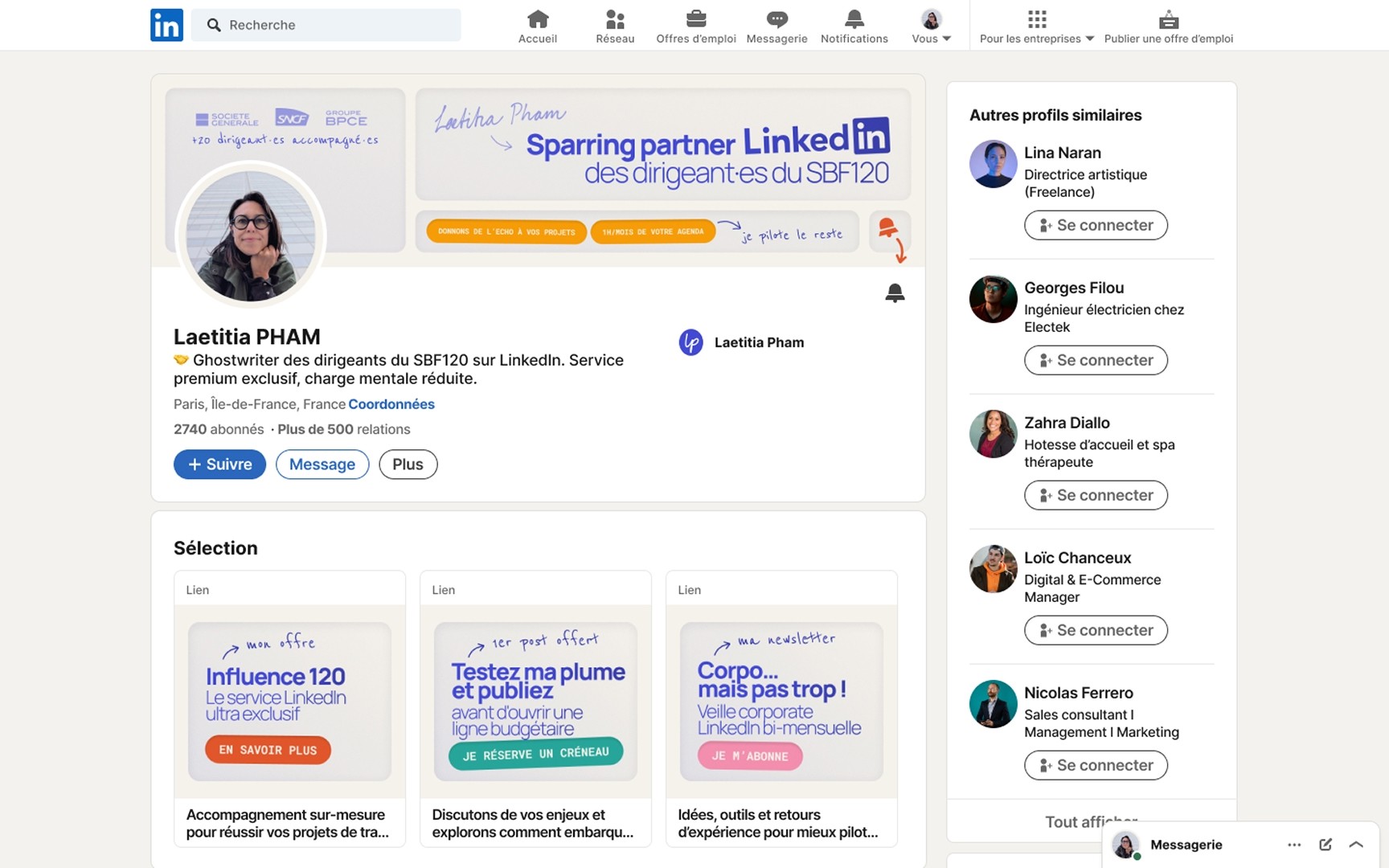
Task: Follow with the Suivre button
Action: pos(219,465)
